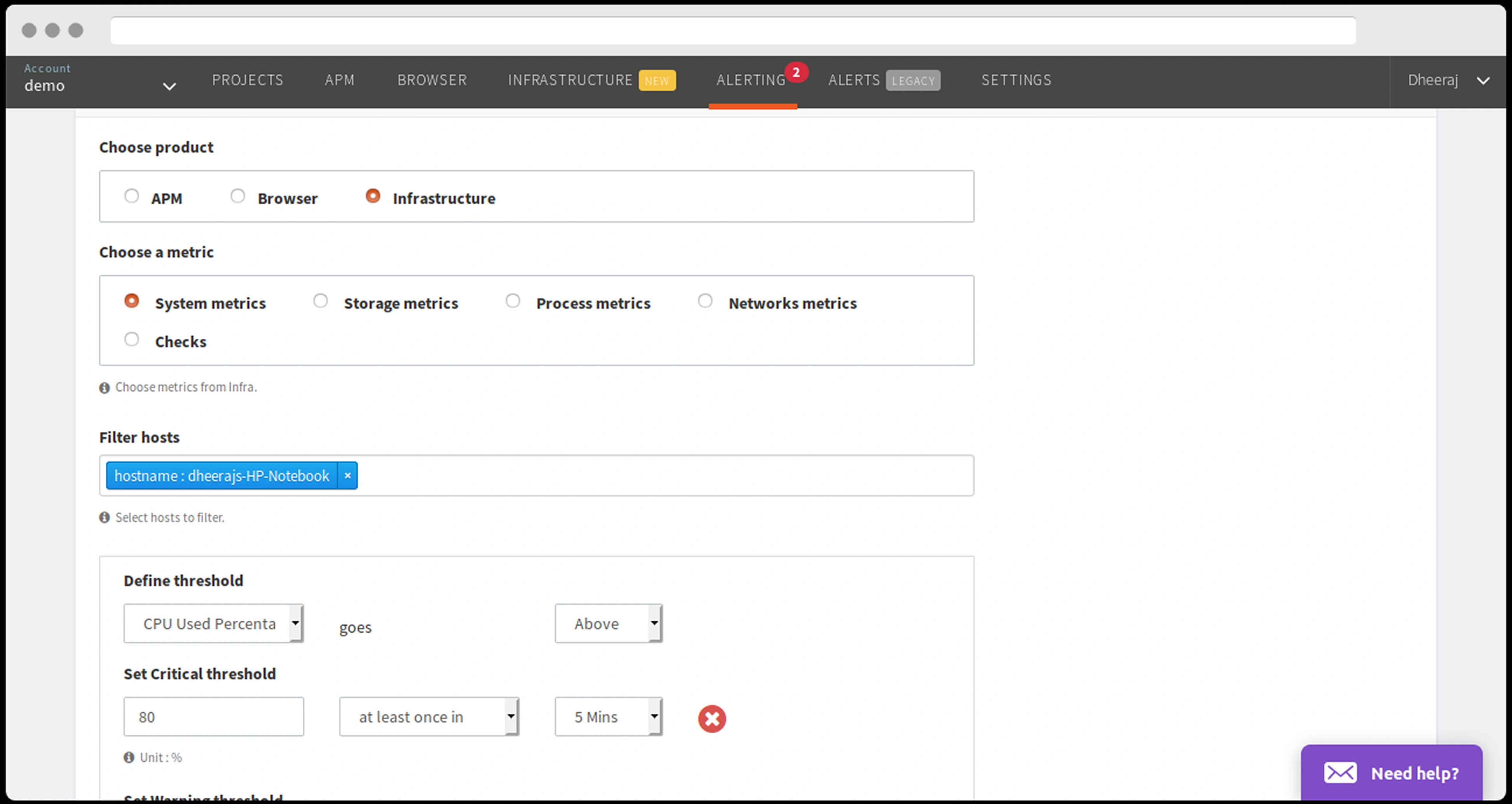Click info icon beside Unit percent
Viewport: 1512px width, 804px height.
coord(129,758)
